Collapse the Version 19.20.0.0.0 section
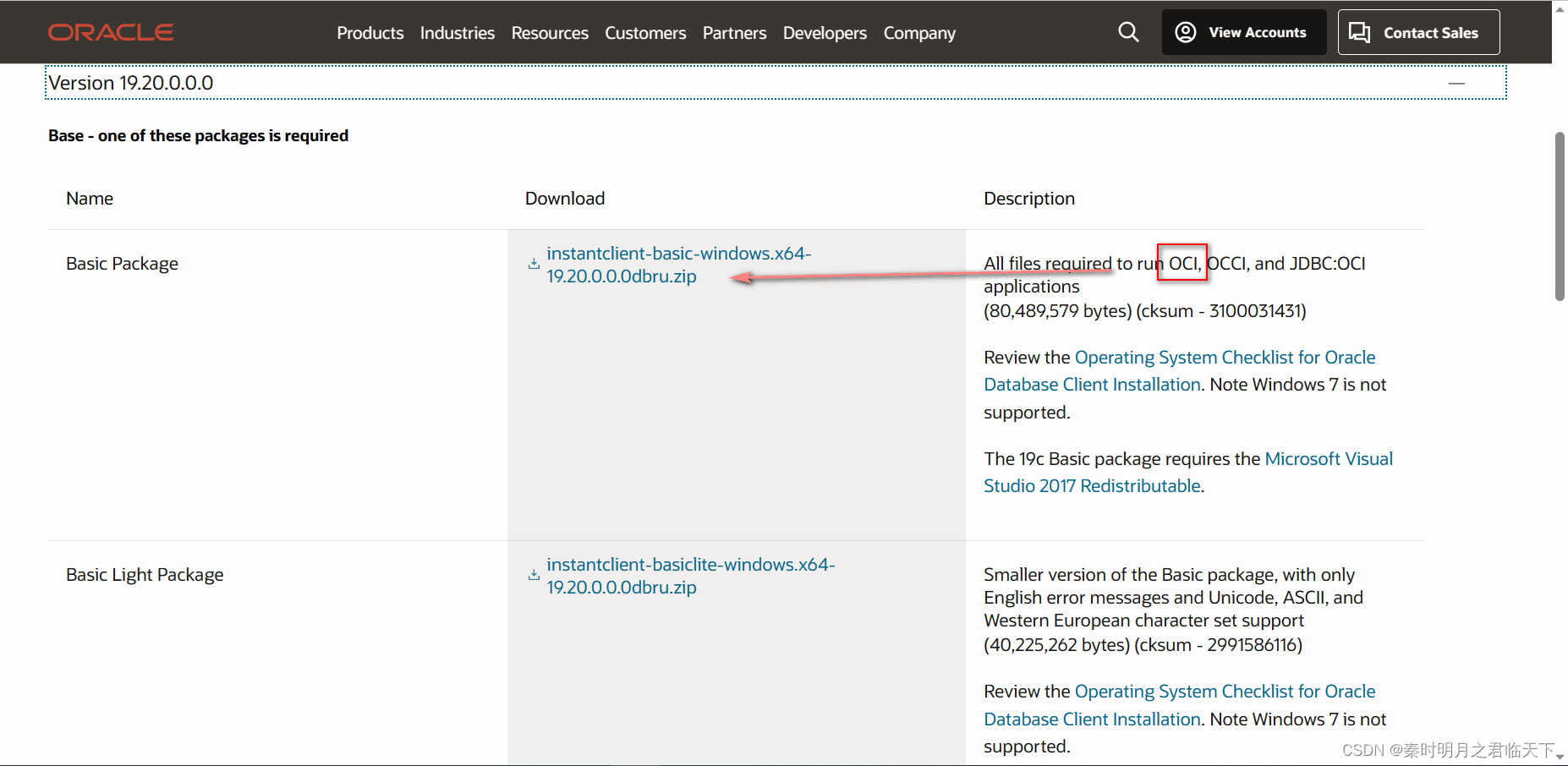1568x766 pixels. 1456,83
